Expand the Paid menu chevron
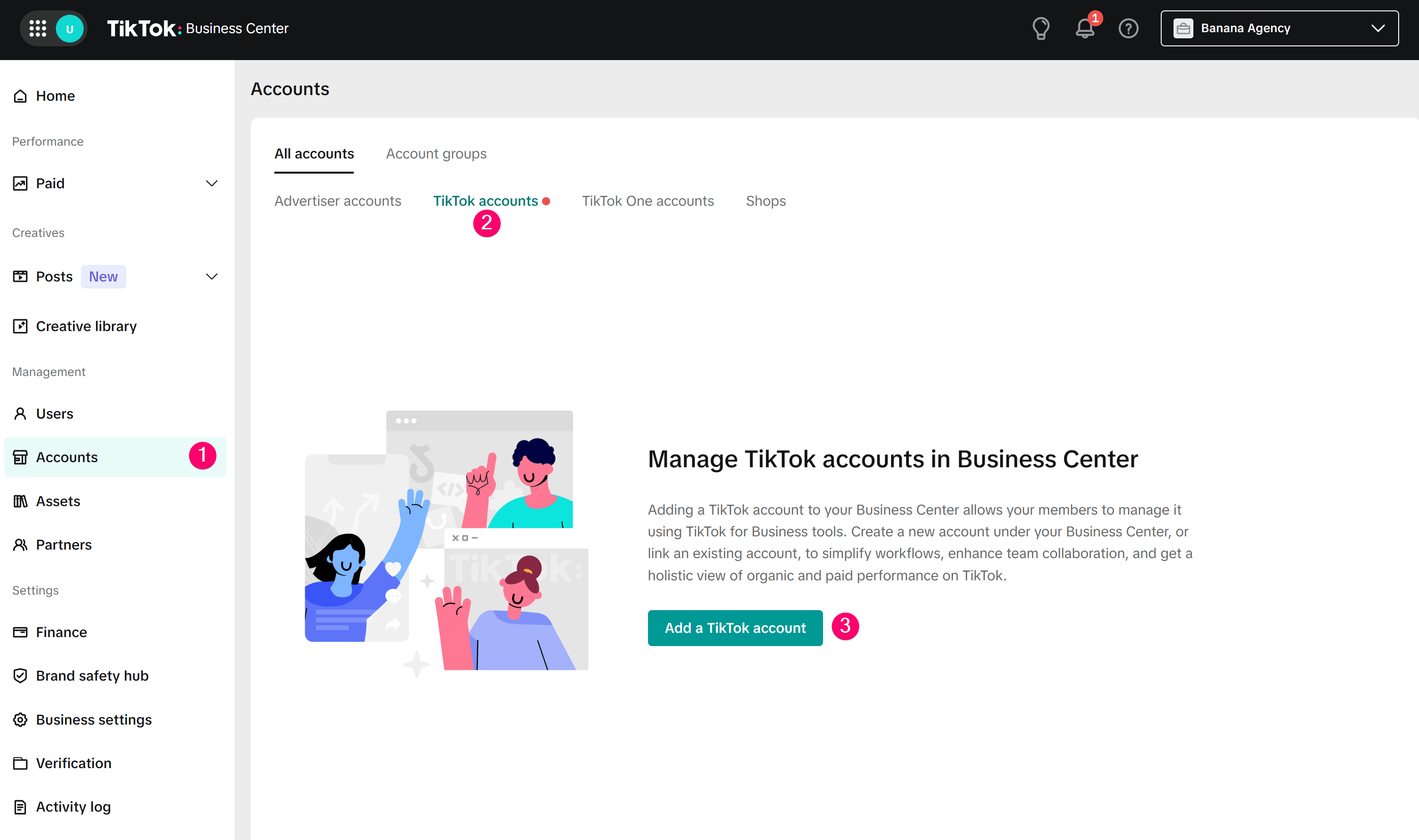The height and width of the screenshot is (840, 1419). point(212,184)
